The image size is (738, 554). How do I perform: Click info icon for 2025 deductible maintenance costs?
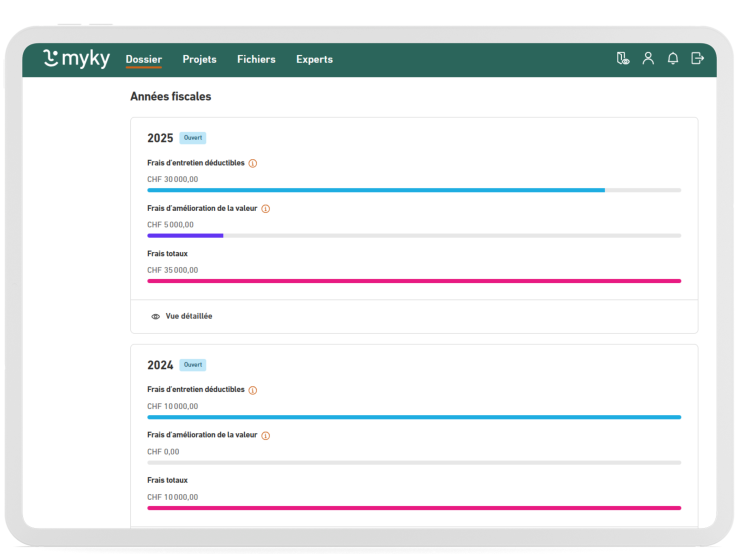pyautogui.click(x=253, y=163)
